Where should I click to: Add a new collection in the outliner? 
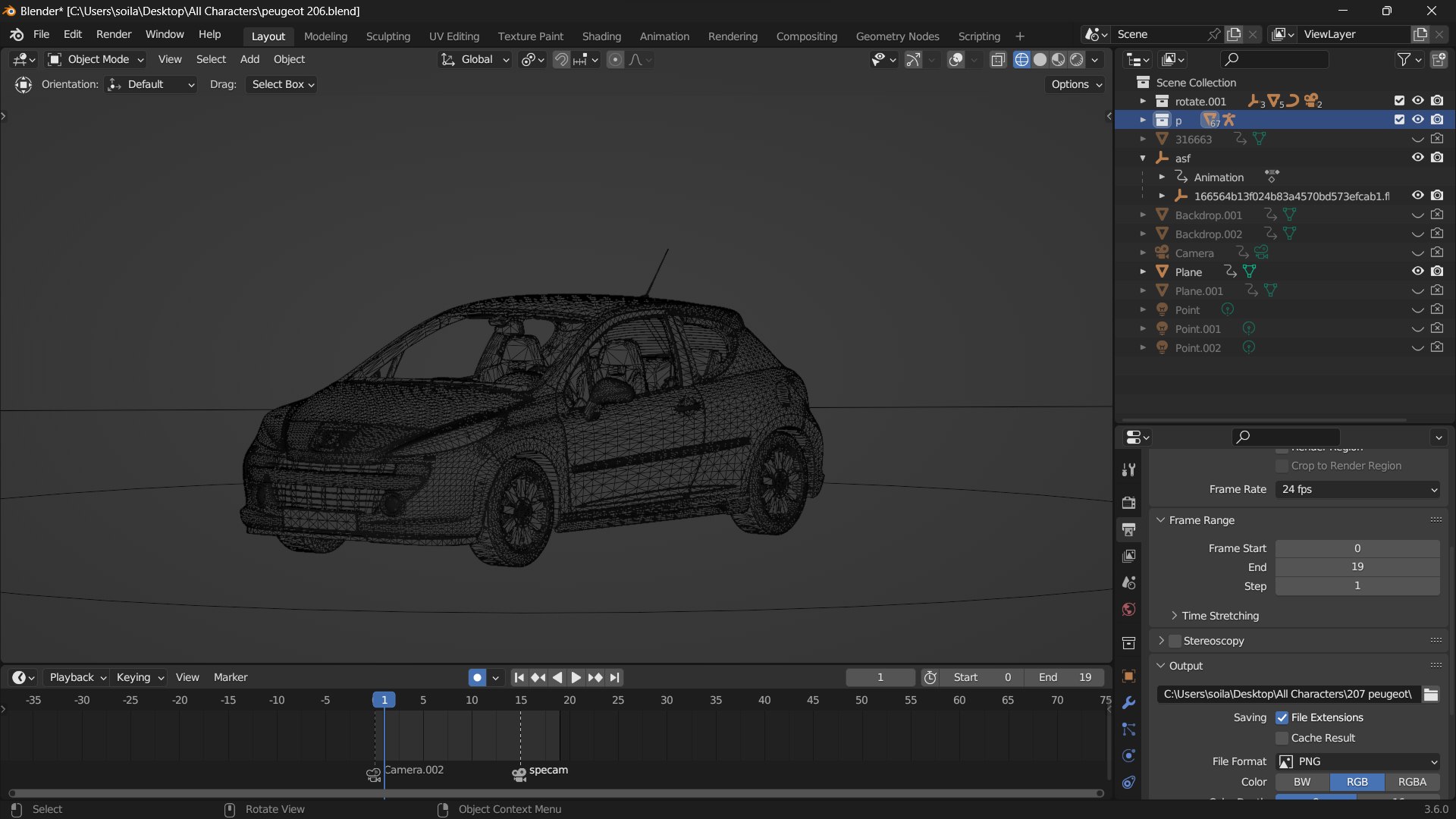(1438, 59)
